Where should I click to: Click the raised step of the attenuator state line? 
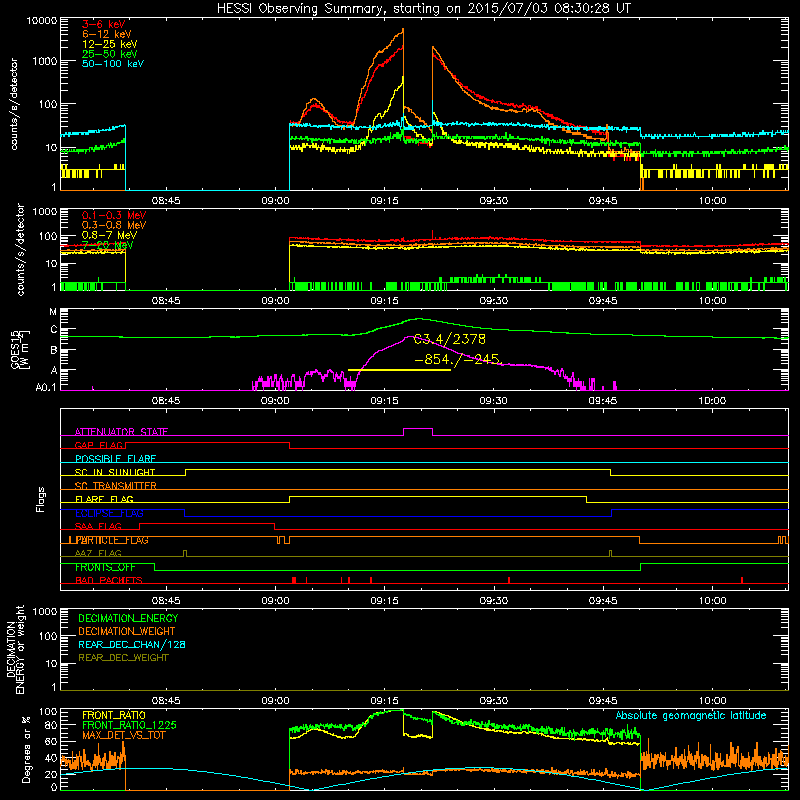pos(418,429)
